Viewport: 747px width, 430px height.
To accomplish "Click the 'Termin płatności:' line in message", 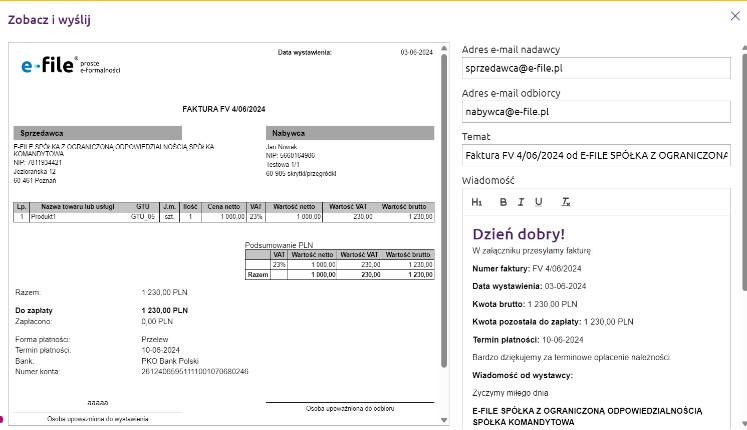I will [527, 340].
